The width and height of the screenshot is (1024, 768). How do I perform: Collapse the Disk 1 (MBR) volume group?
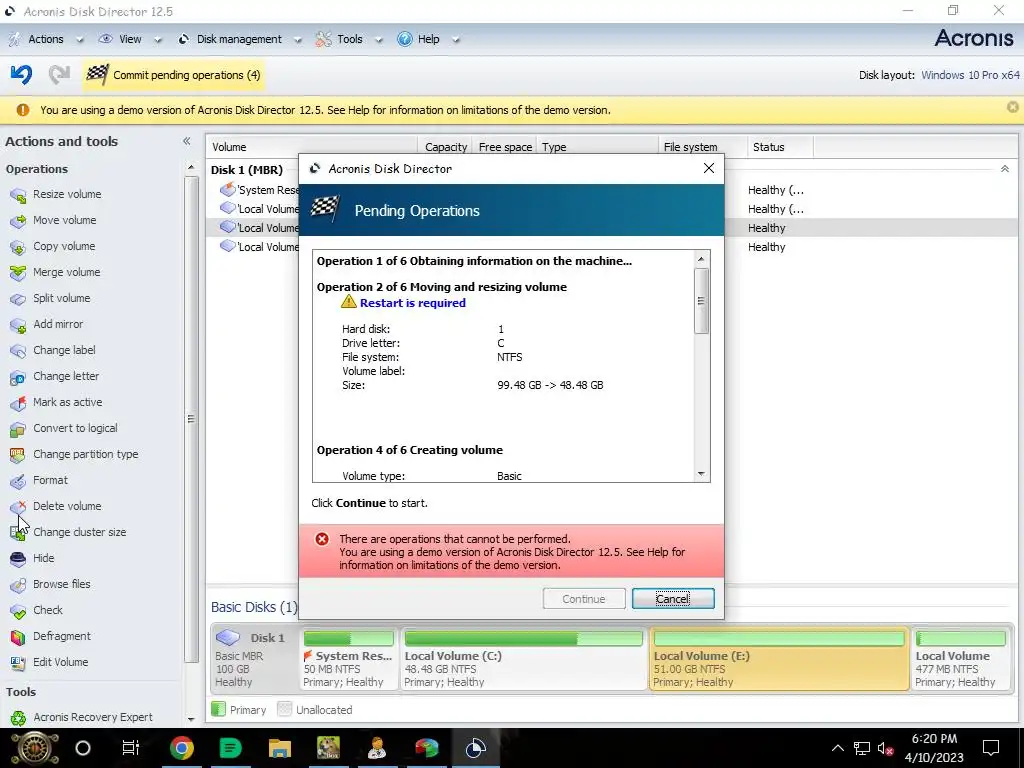click(1004, 169)
